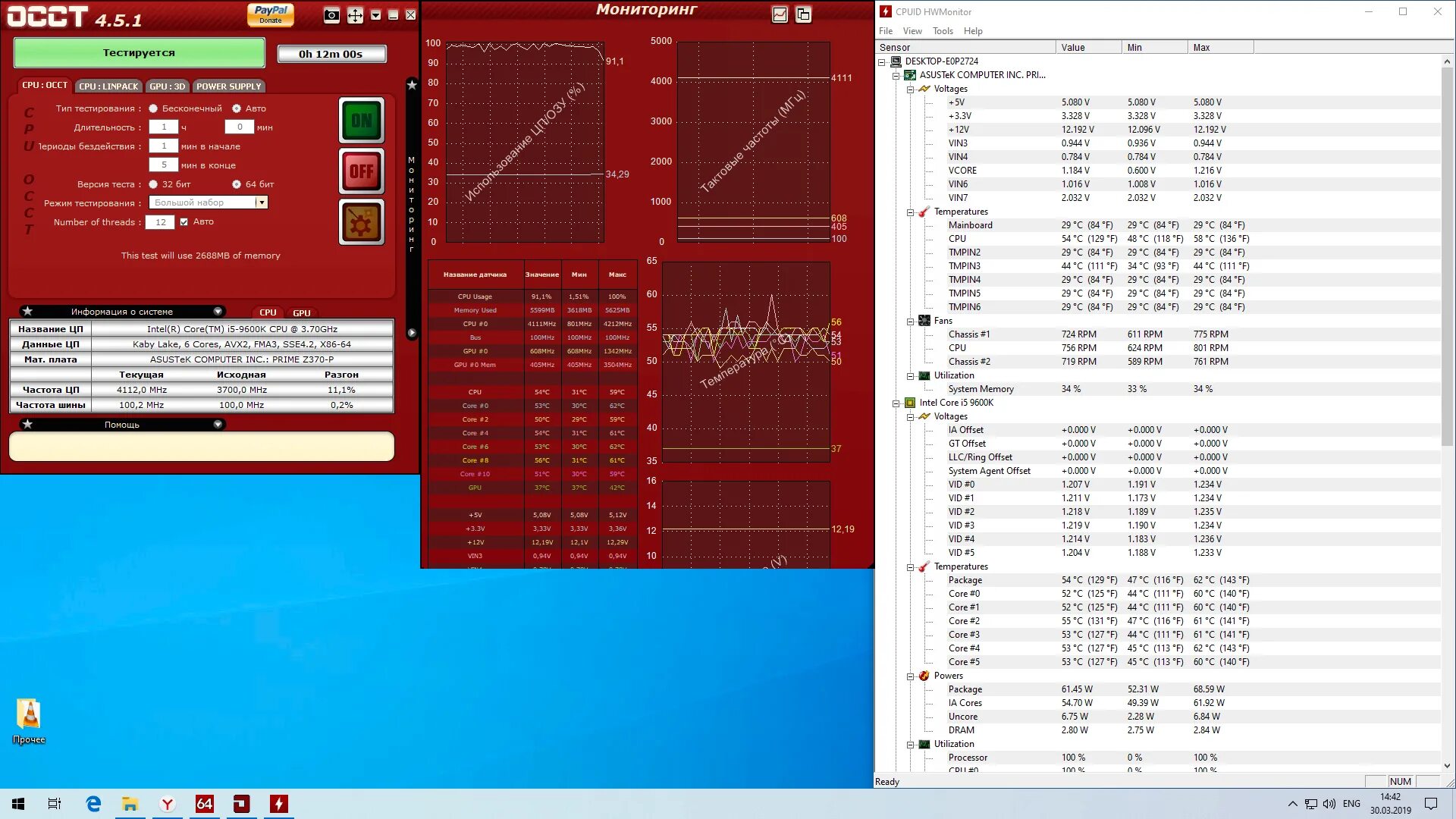Viewport: 1456px width, 819px height.
Task: Open the Tools menu in HWMonitor
Action: coord(942,31)
